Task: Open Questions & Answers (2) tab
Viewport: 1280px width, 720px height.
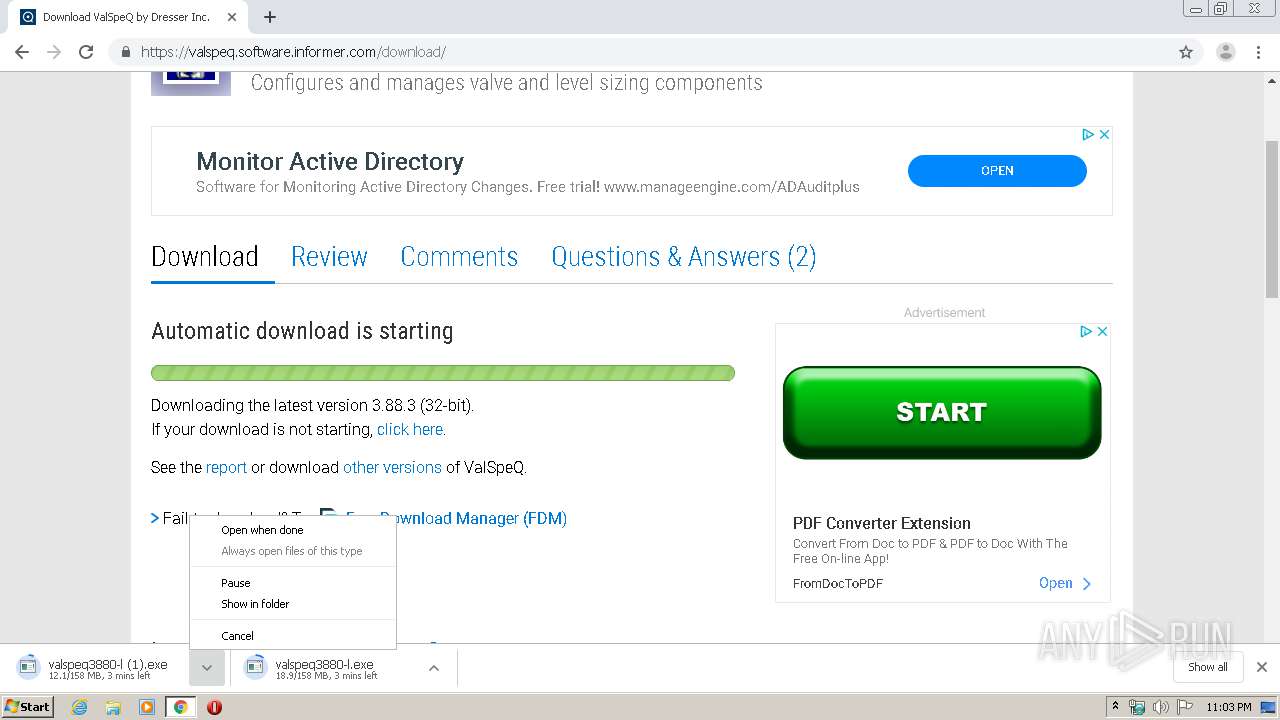Action: pos(684,257)
